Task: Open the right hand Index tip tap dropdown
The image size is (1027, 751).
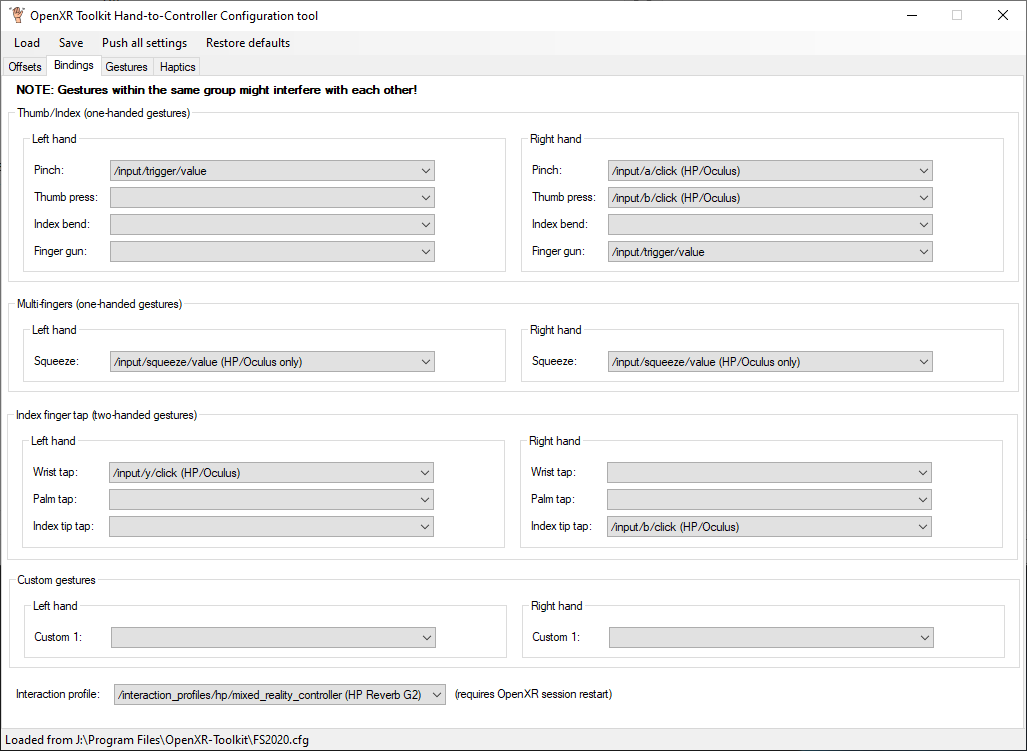Action: [769, 527]
